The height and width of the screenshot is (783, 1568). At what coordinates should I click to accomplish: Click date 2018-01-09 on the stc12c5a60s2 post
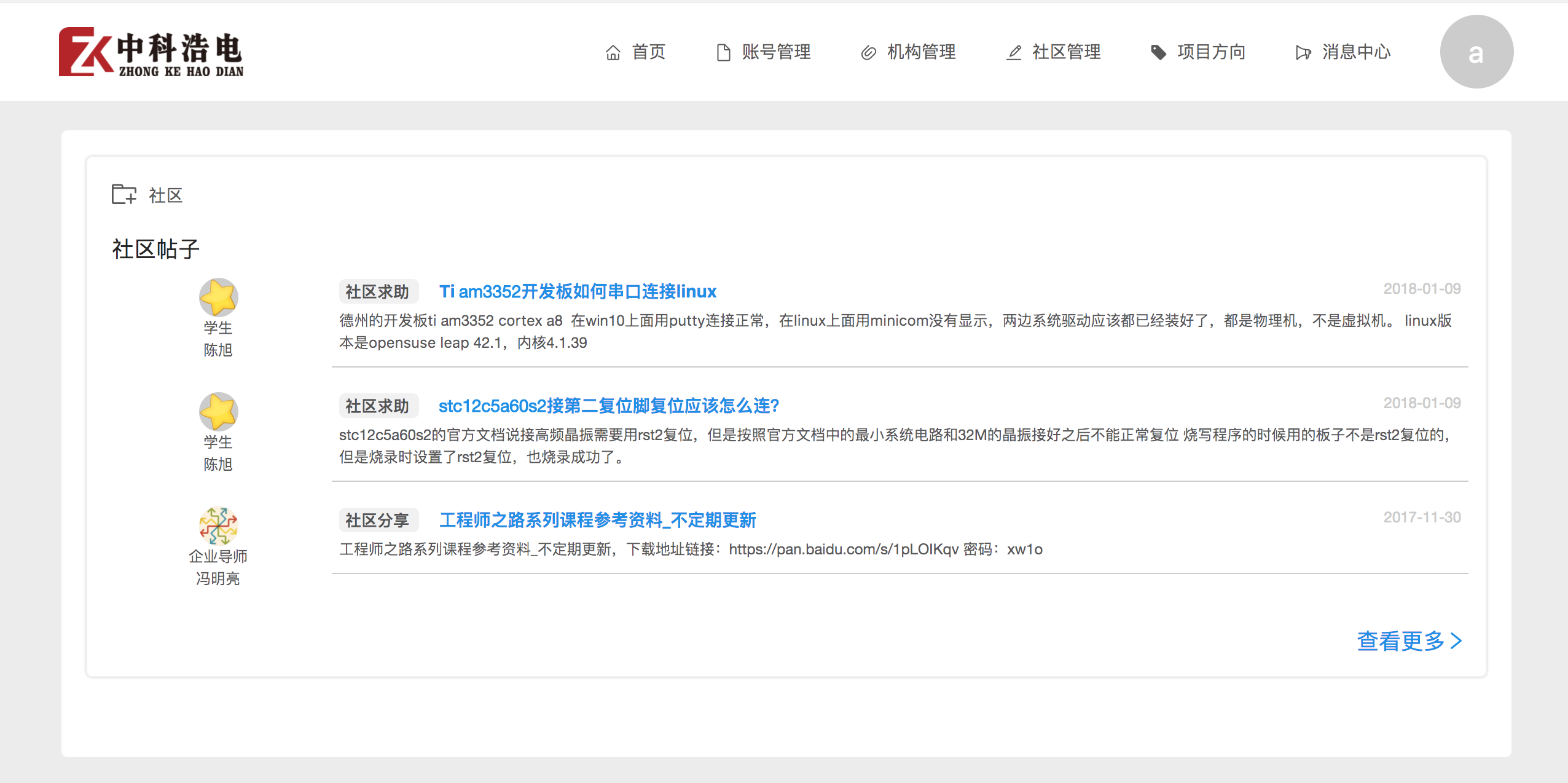click(1422, 403)
